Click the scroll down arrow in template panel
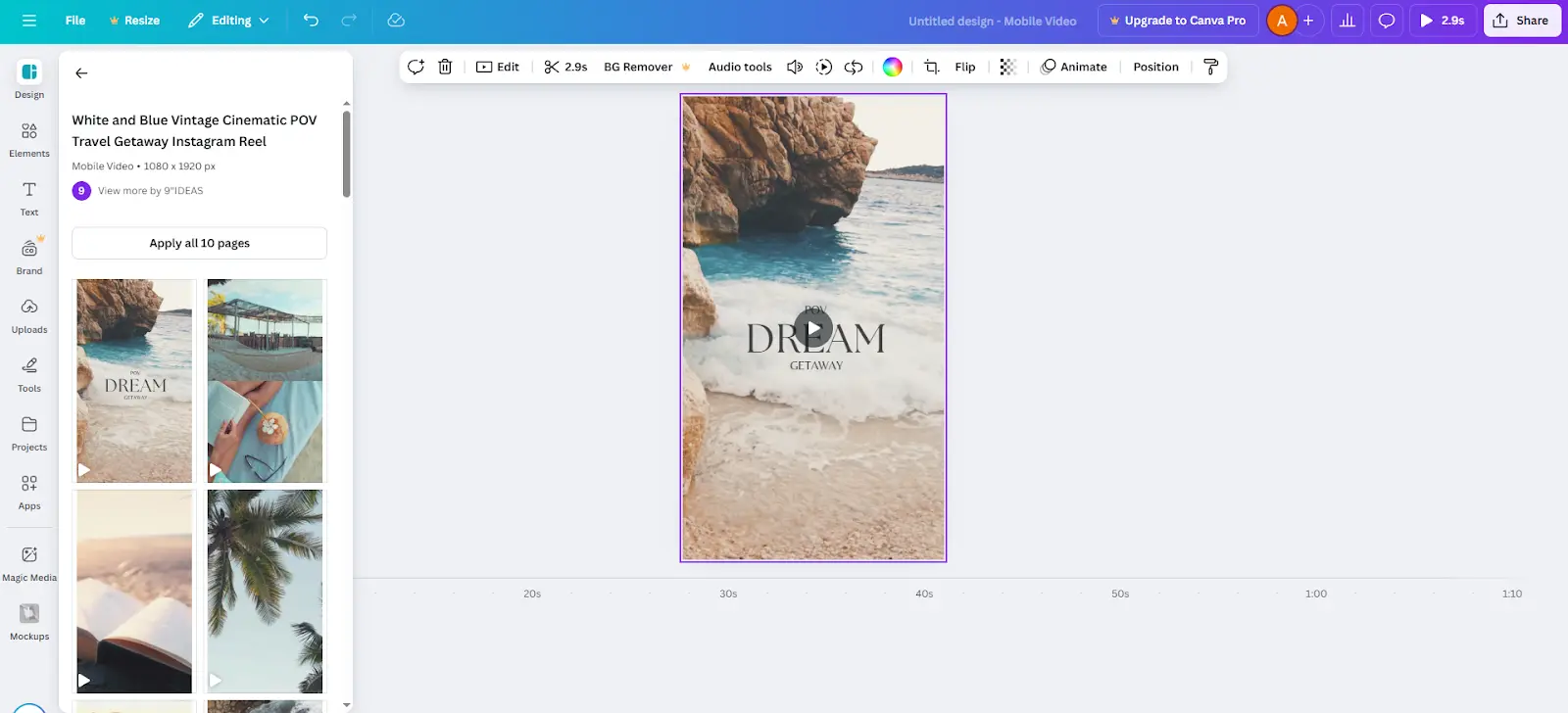Viewport: 1568px width, 713px height. [346, 704]
